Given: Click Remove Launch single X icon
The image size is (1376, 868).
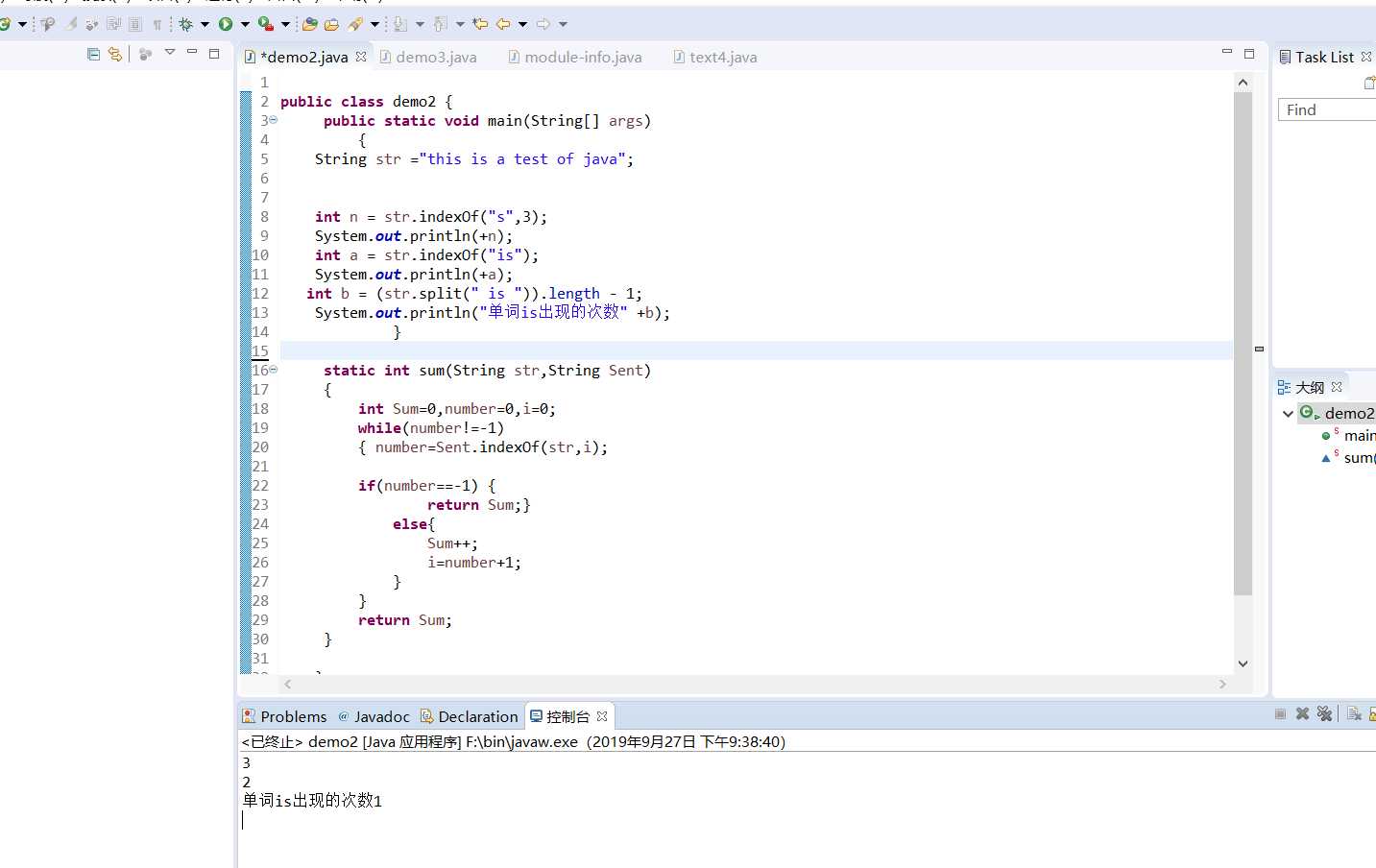Looking at the screenshot, I should 1302,713.
